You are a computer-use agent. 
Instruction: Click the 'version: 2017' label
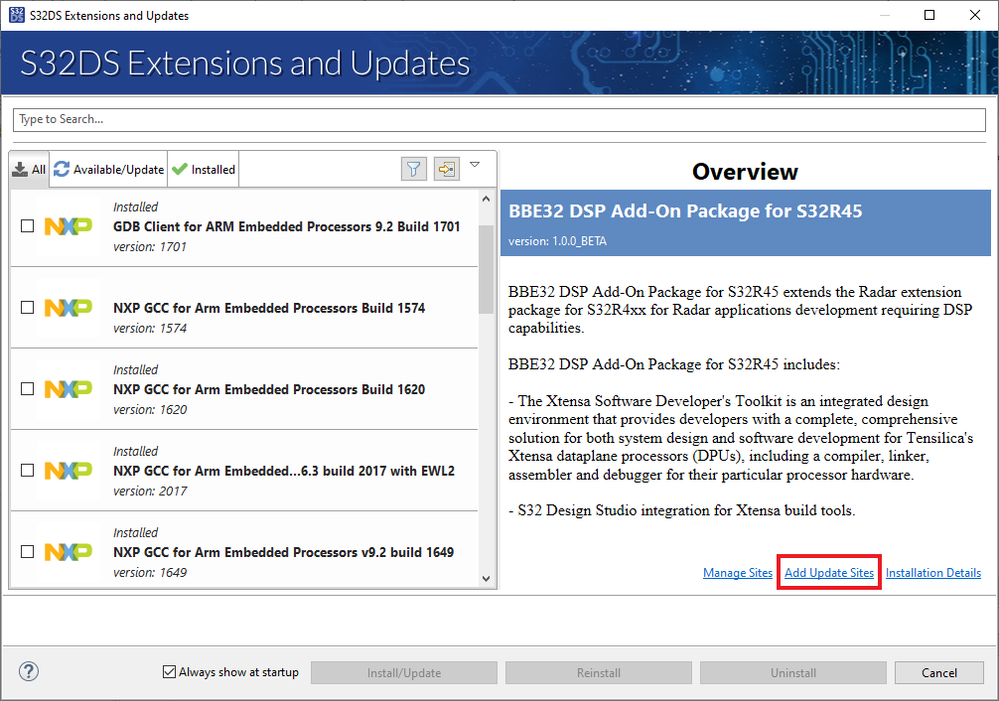point(150,491)
